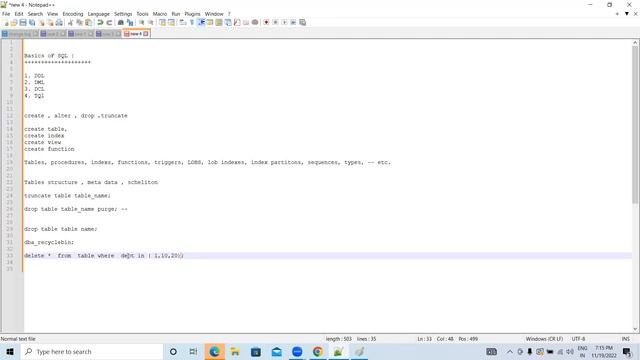This screenshot has width=640, height=360.
Task: Open the Document List panel icon
Action: click(228, 22)
